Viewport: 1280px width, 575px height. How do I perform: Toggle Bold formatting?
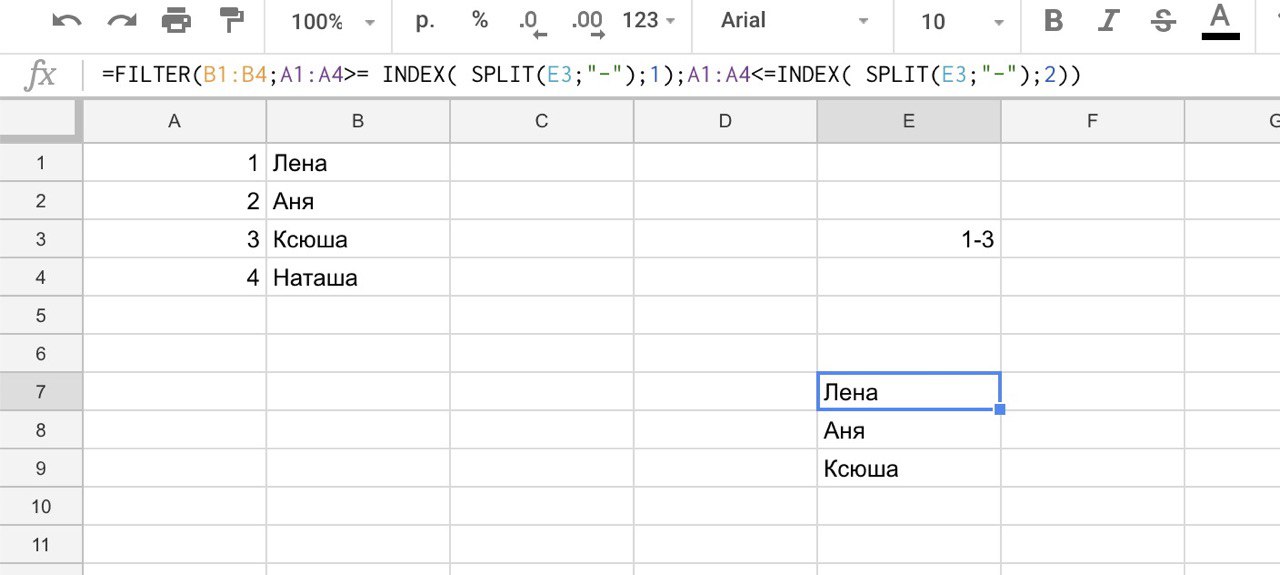(1052, 21)
